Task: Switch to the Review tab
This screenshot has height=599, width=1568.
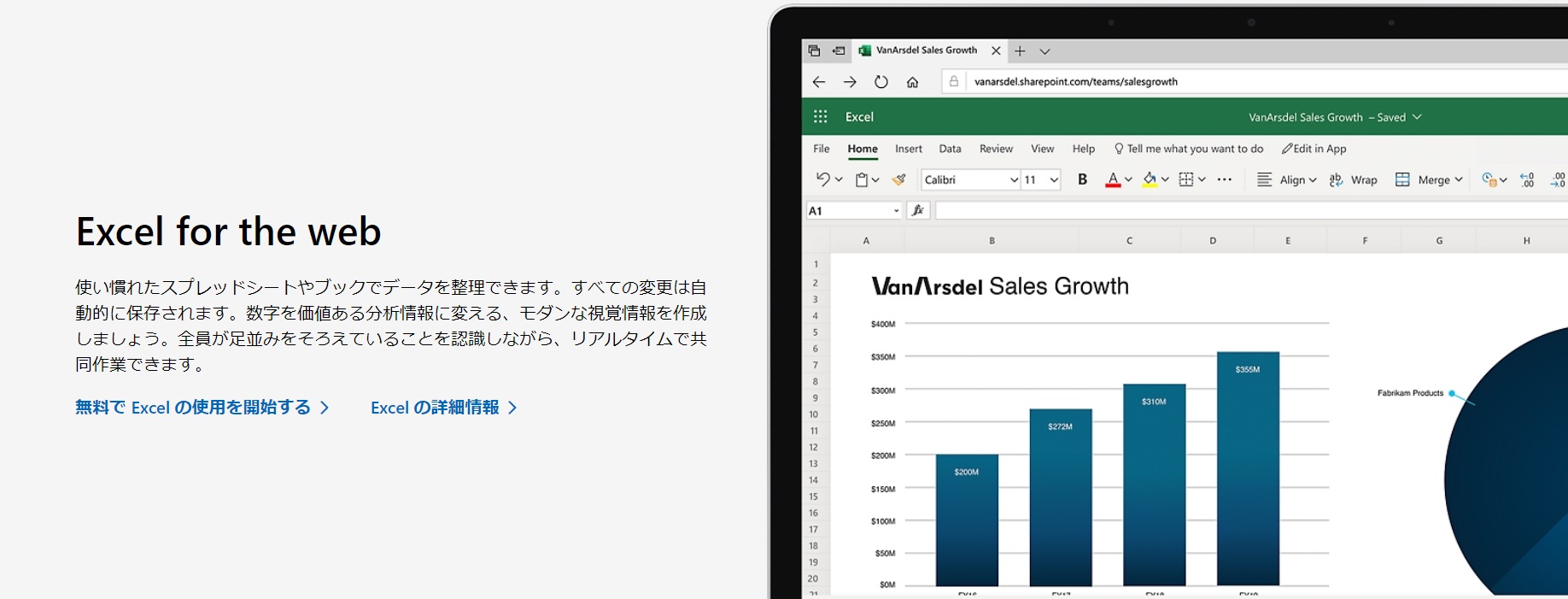Action: pos(996,149)
